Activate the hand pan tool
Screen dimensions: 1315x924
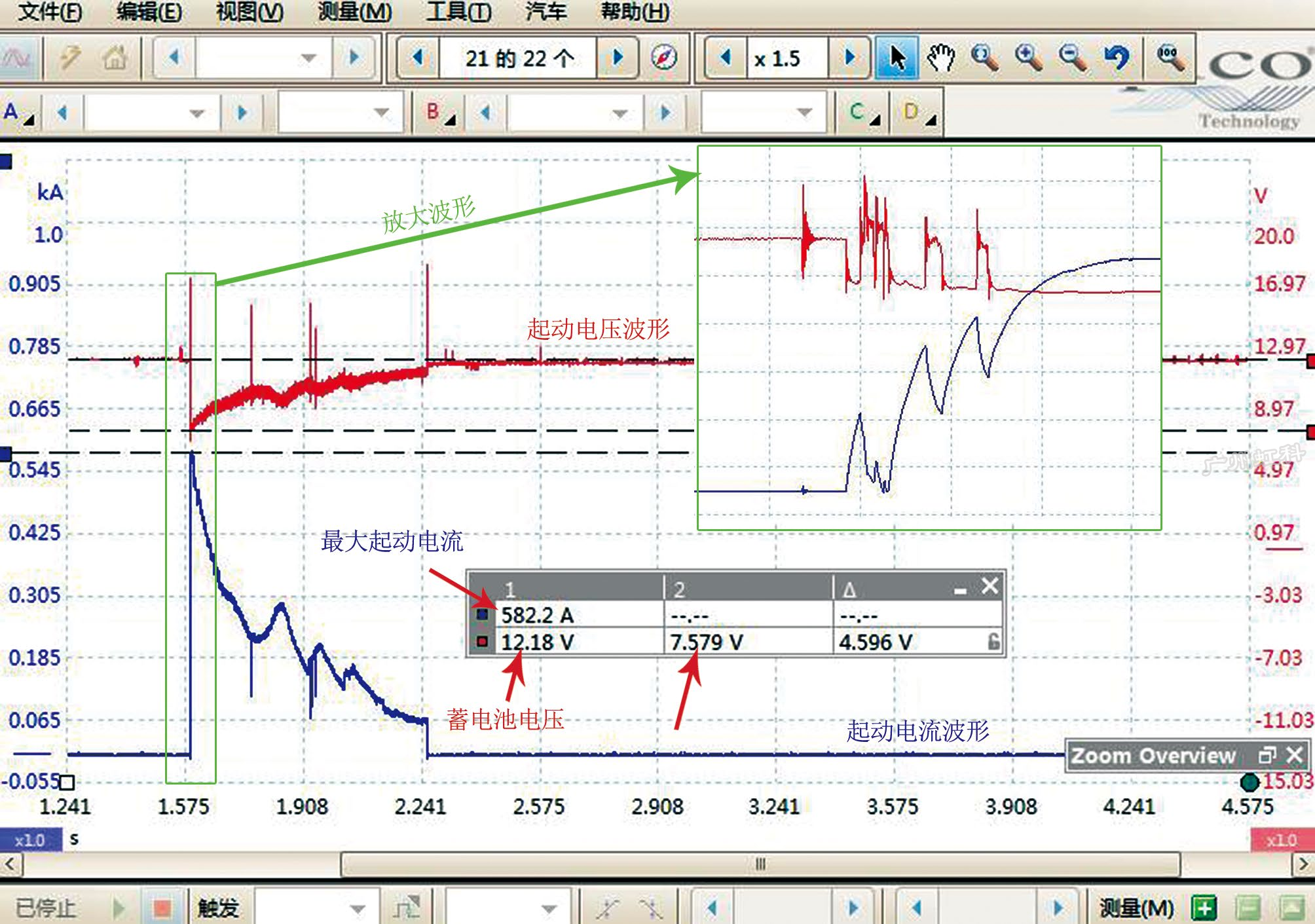click(940, 58)
